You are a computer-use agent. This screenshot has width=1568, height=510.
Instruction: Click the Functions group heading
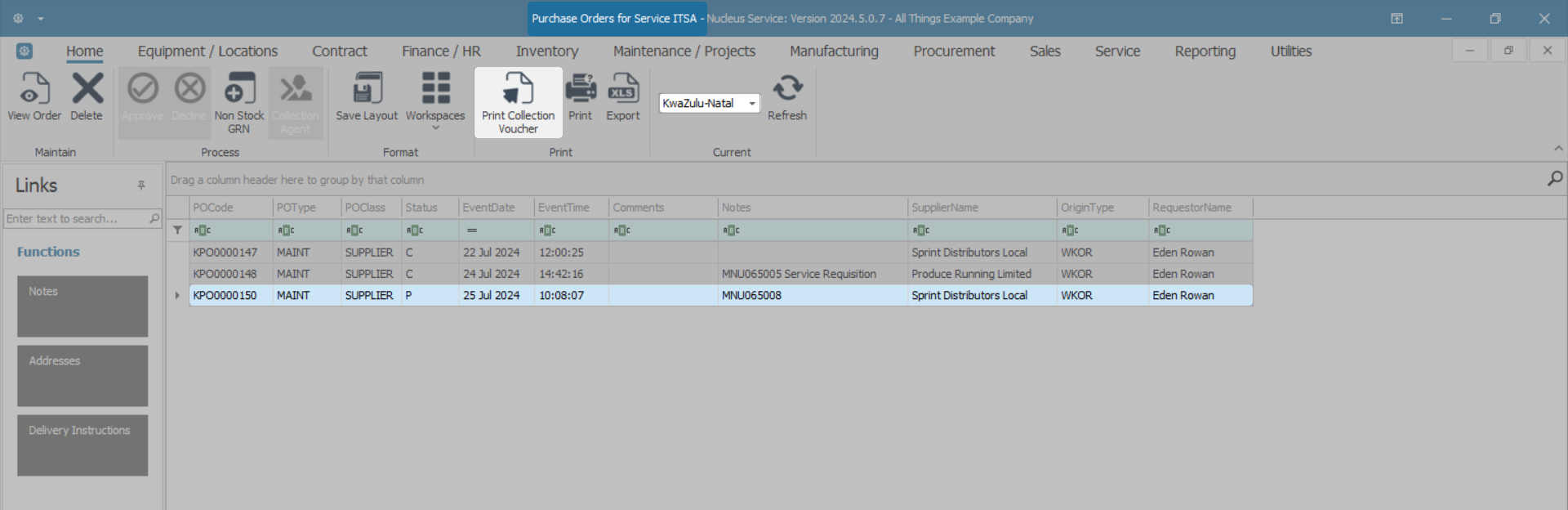[x=48, y=252]
